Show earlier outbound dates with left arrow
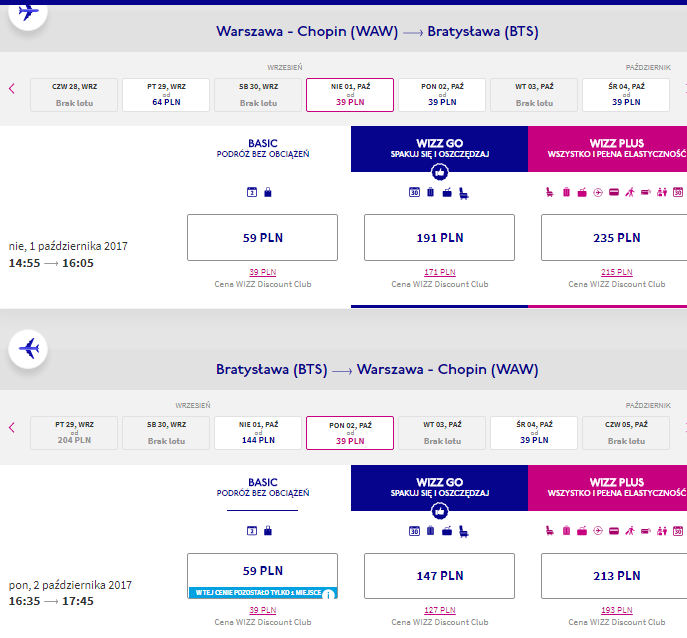This screenshot has width=687, height=638. click(x=12, y=89)
